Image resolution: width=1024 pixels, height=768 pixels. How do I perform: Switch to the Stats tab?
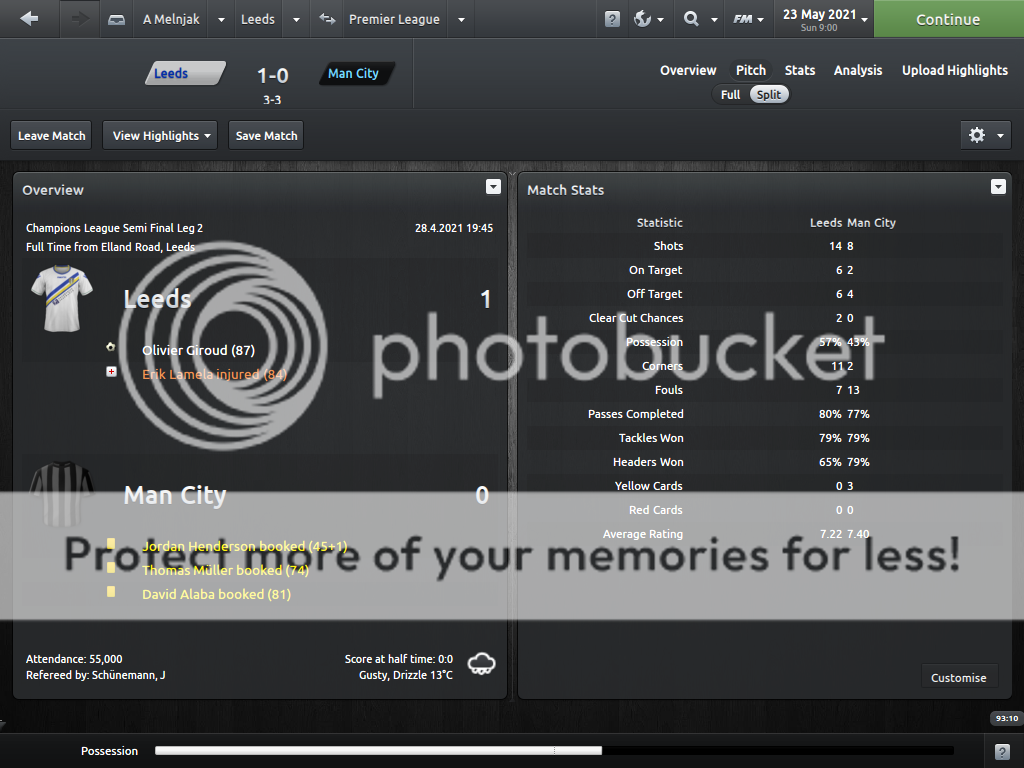tap(799, 70)
